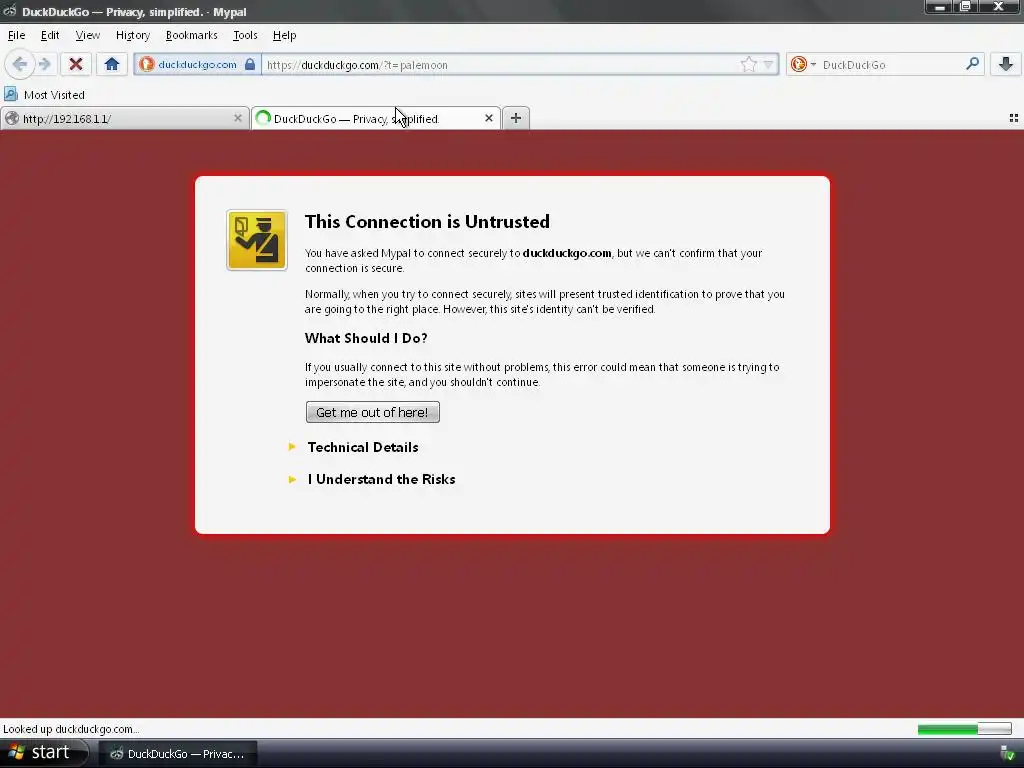Viewport: 1024px width, 768px height.
Task: Click the 'This Connection is Untrusted' heading
Action: (x=427, y=221)
